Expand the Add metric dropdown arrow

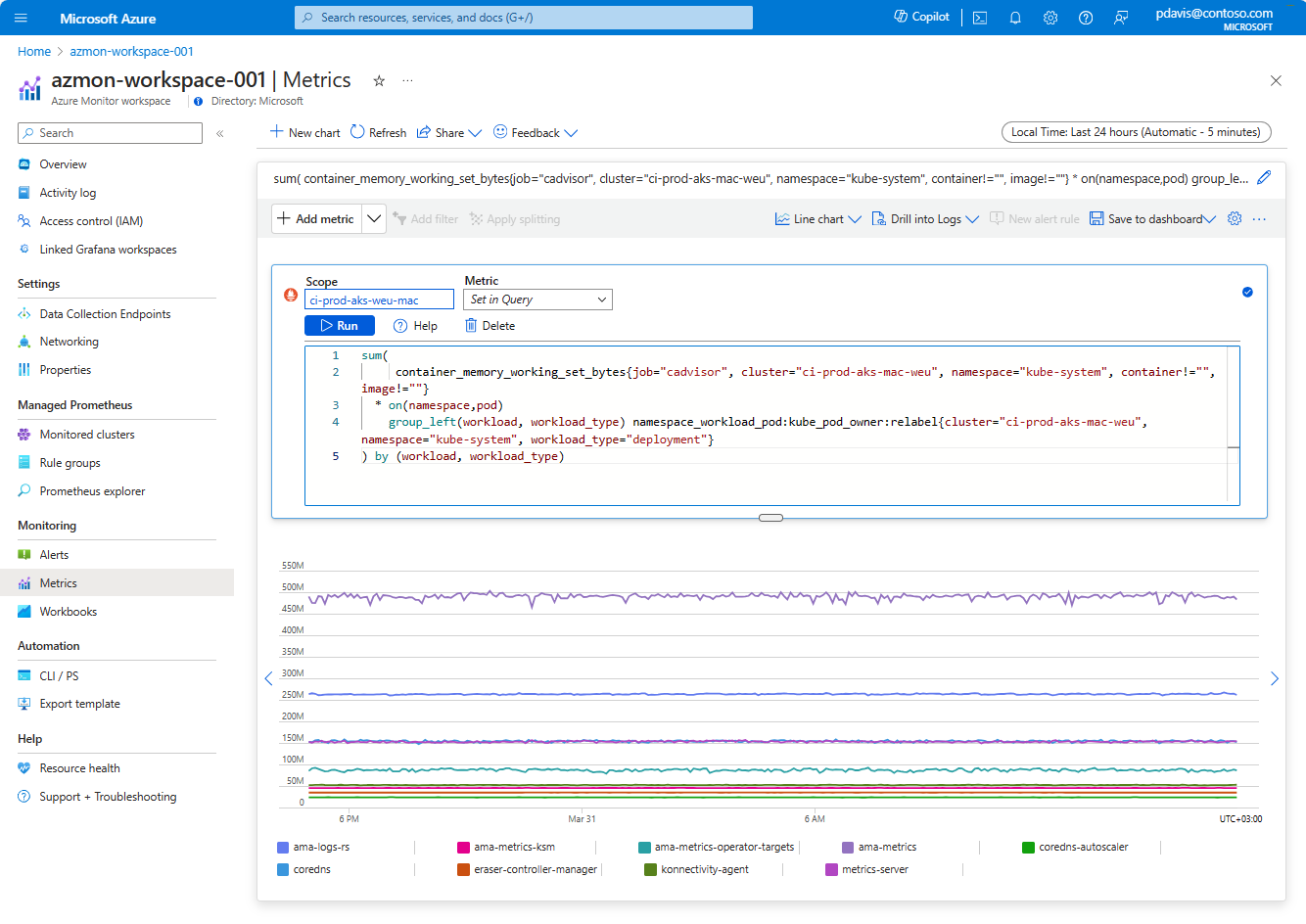pyautogui.click(x=374, y=219)
